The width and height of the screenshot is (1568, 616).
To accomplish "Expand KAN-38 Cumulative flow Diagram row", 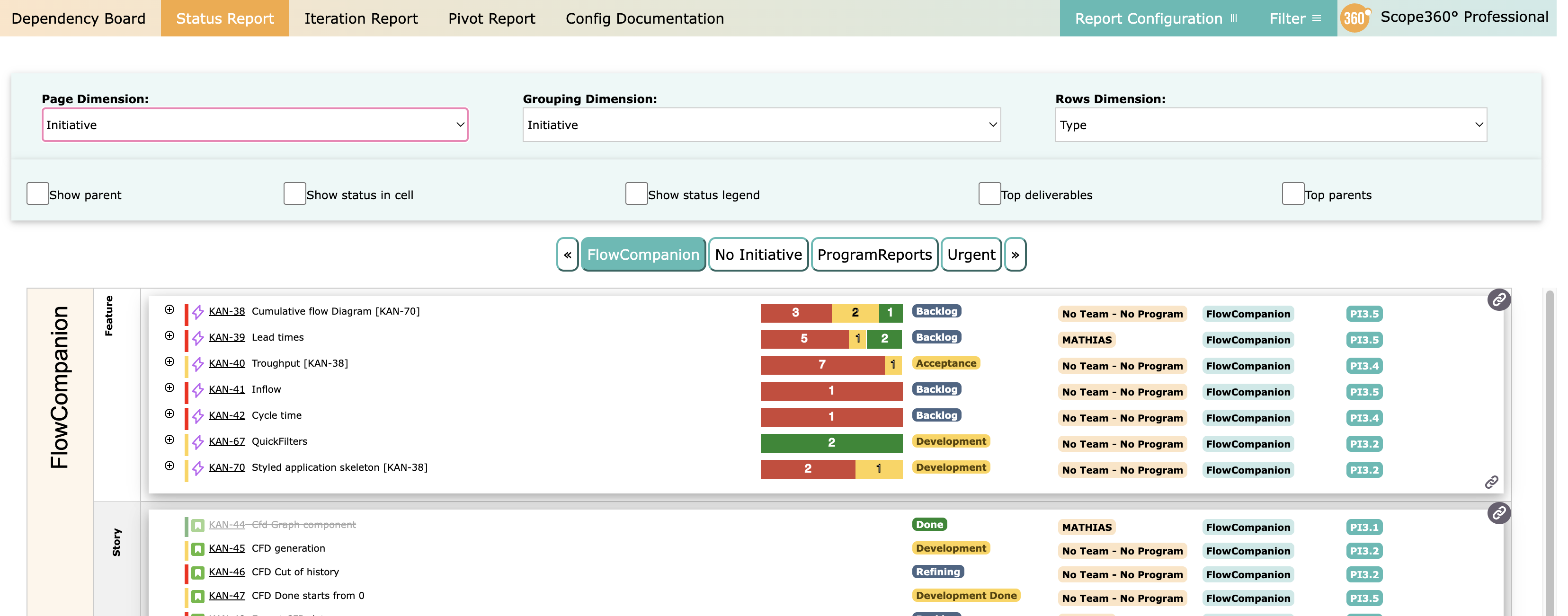I will click(x=169, y=309).
